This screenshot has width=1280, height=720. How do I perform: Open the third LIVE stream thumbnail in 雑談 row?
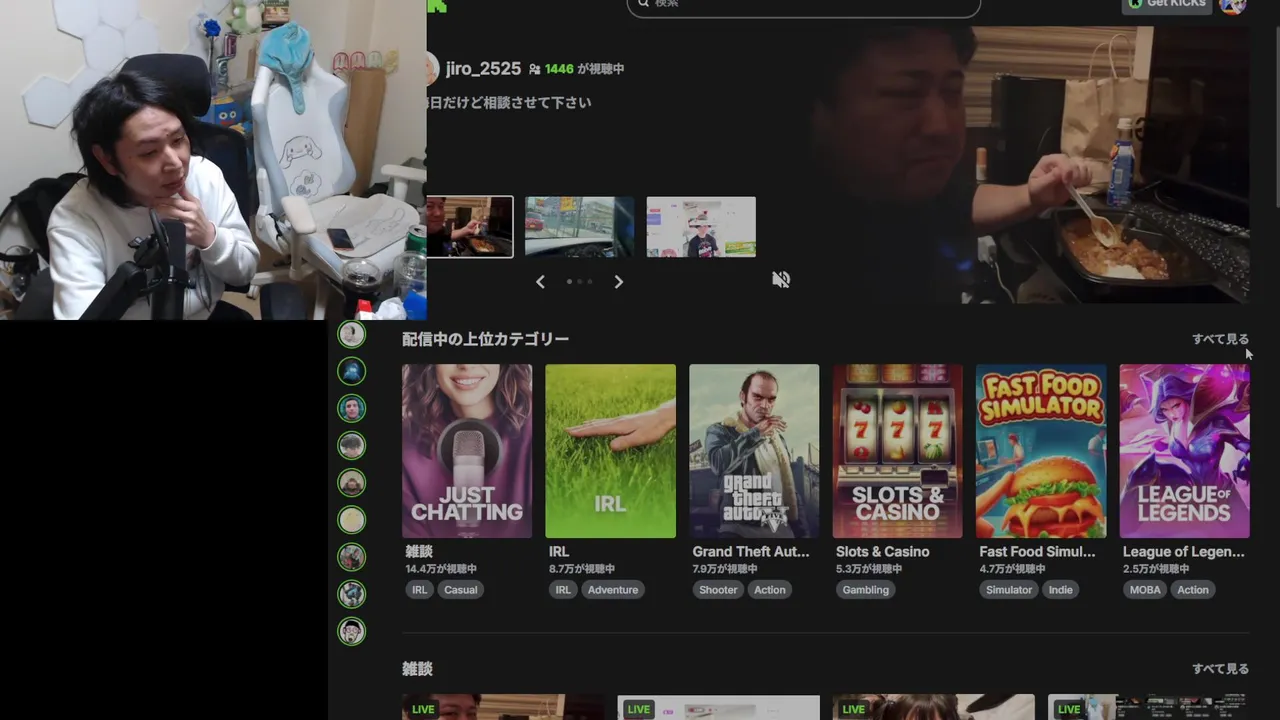coord(934,707)
